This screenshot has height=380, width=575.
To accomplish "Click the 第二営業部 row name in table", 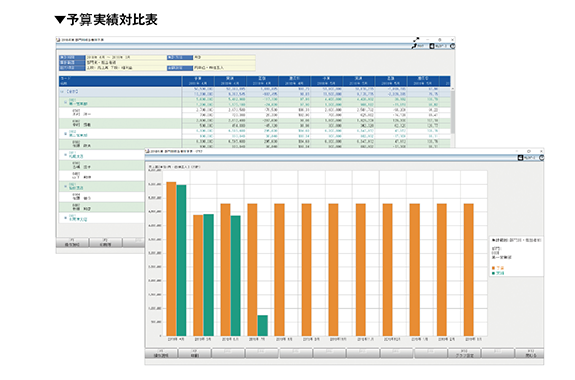I will (78, 135).
